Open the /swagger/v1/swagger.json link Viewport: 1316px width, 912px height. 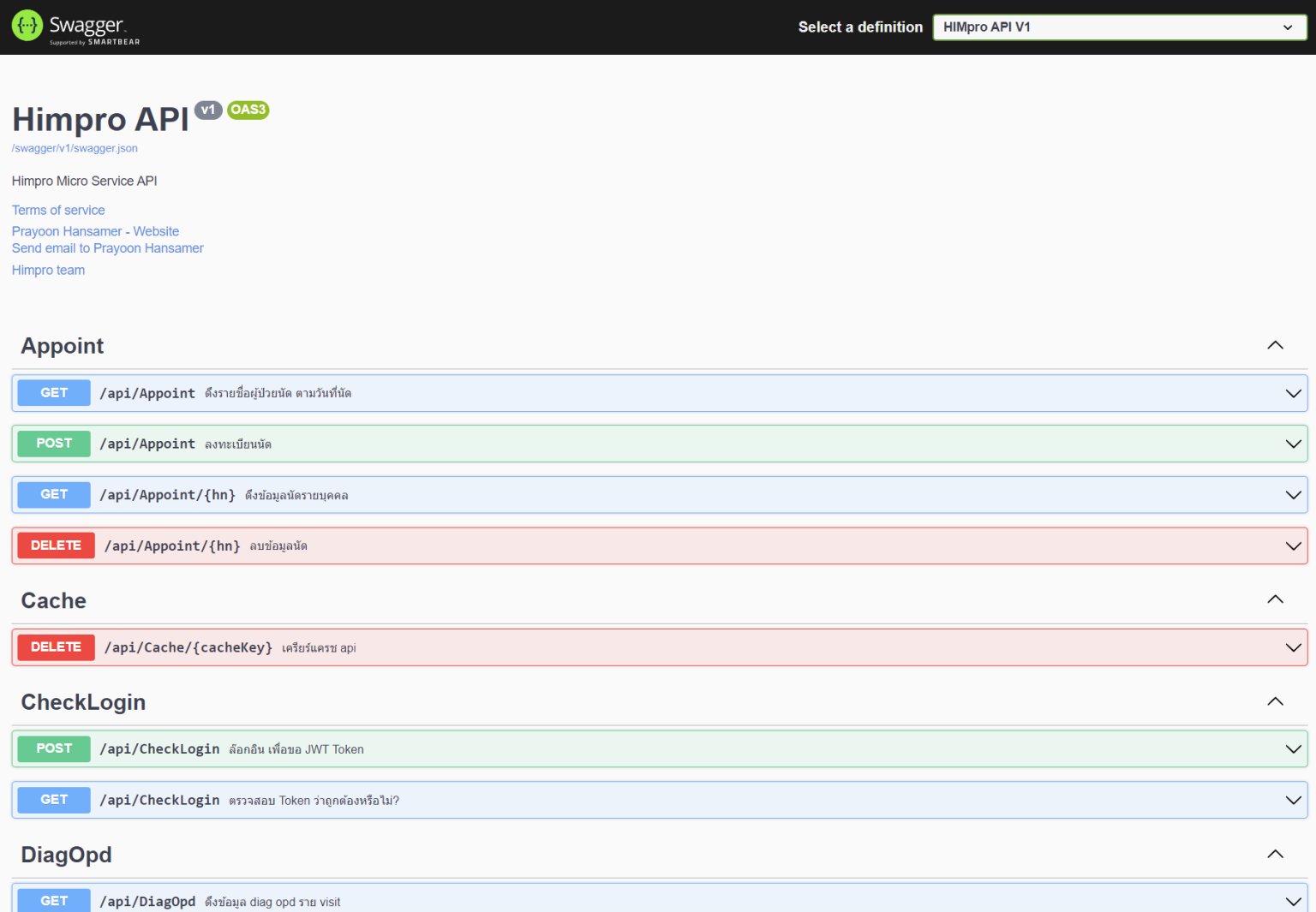[75, 147]
